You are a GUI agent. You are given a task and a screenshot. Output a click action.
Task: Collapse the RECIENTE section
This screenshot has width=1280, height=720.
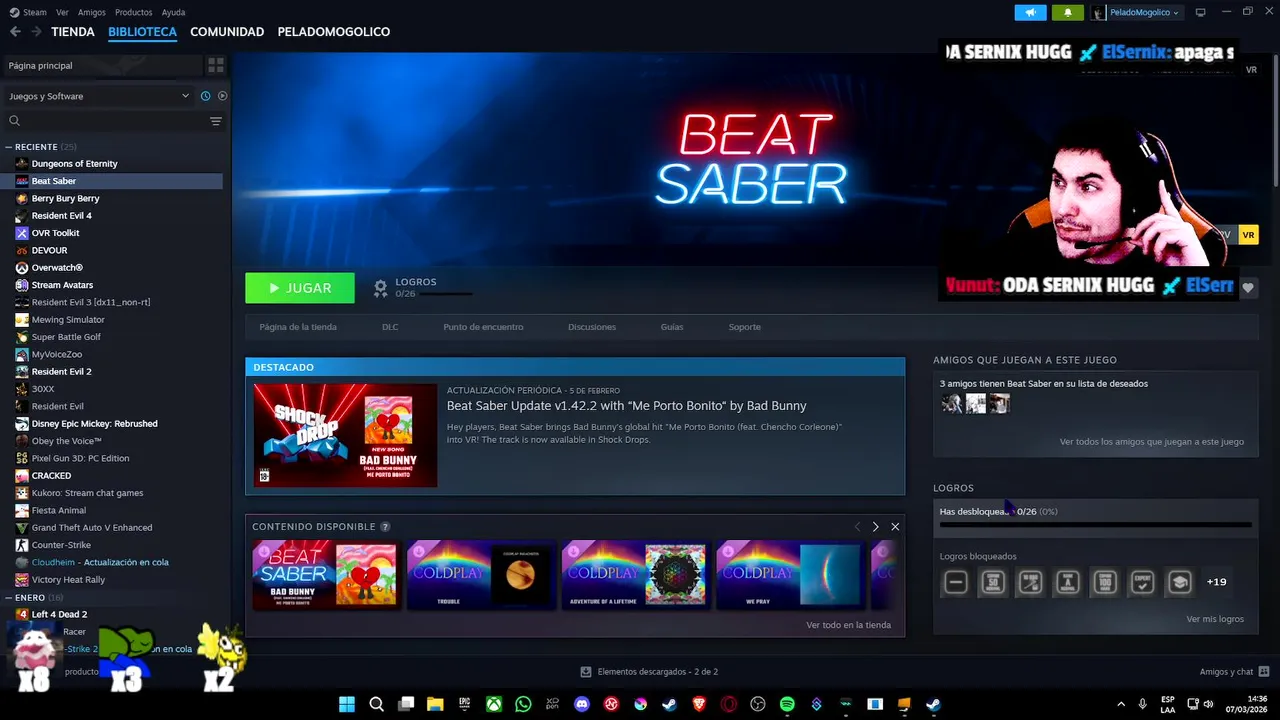click(x=9, y=147)
